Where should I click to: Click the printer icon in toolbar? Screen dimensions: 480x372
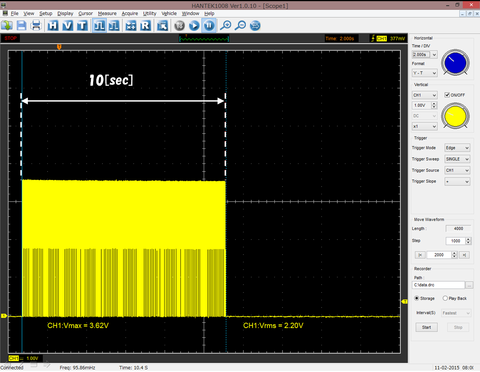pos(36,25)
